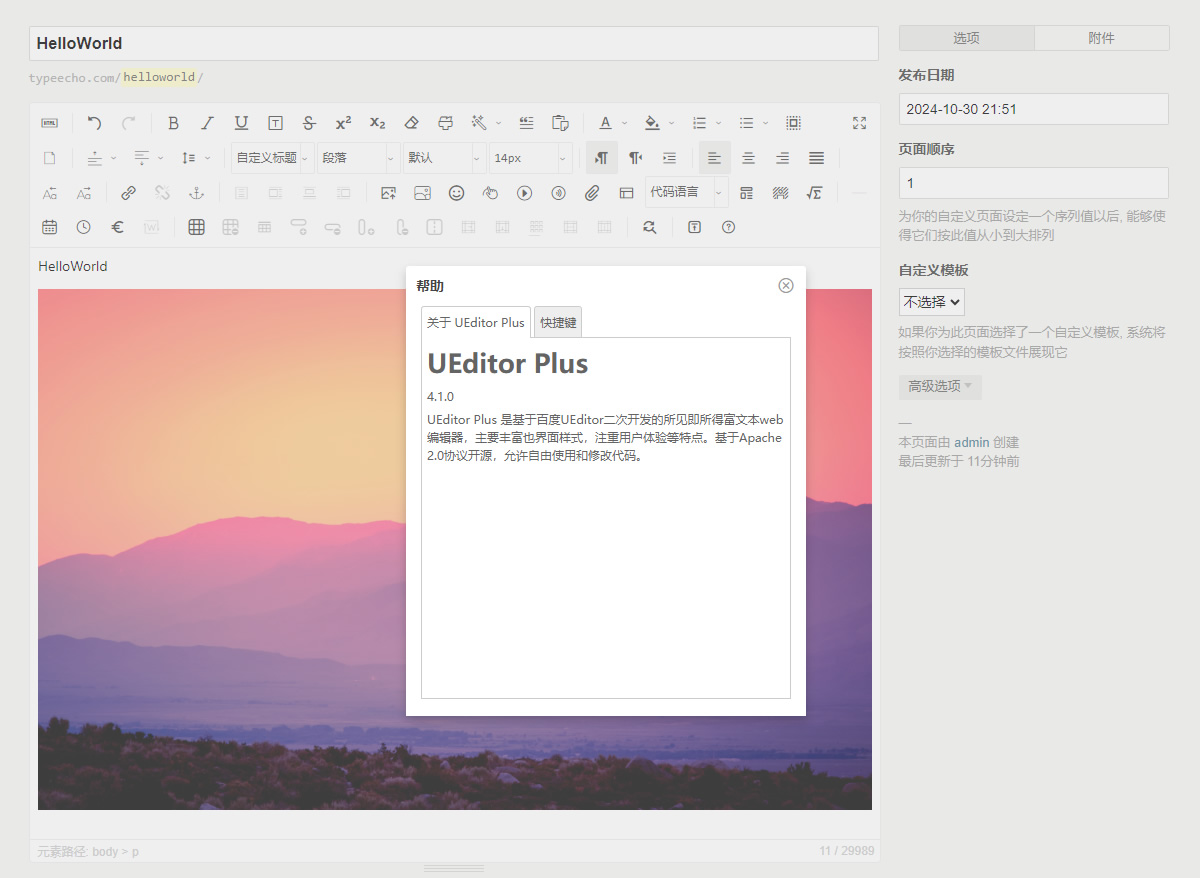The image size is (1200, 878).
Task: Open special characters (€) dialog
Action: click(117, 227)
